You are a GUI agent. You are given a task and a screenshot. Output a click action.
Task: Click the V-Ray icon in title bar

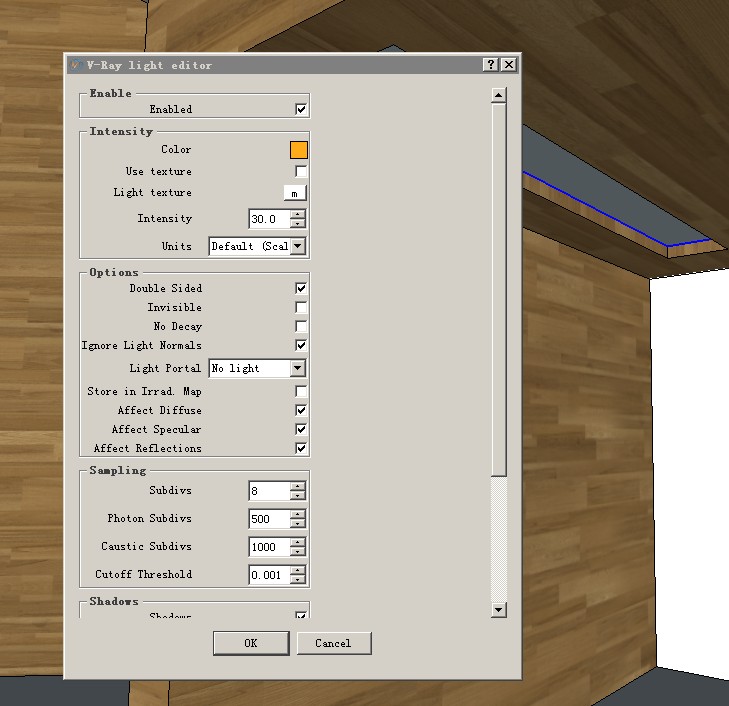click(x=75, y=65)
